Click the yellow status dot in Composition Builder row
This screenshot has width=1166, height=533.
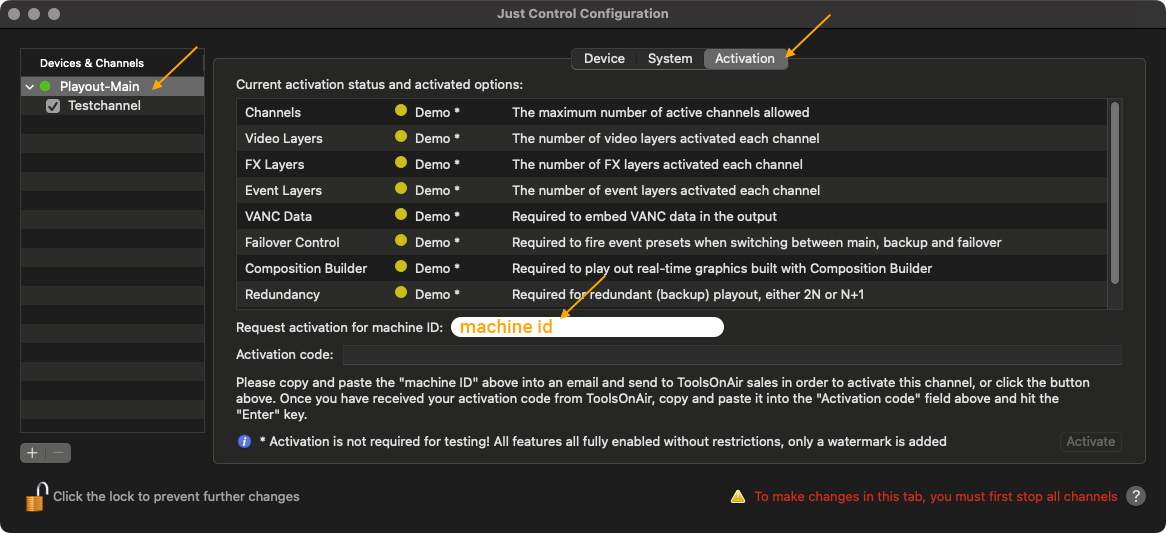(402, 268)
